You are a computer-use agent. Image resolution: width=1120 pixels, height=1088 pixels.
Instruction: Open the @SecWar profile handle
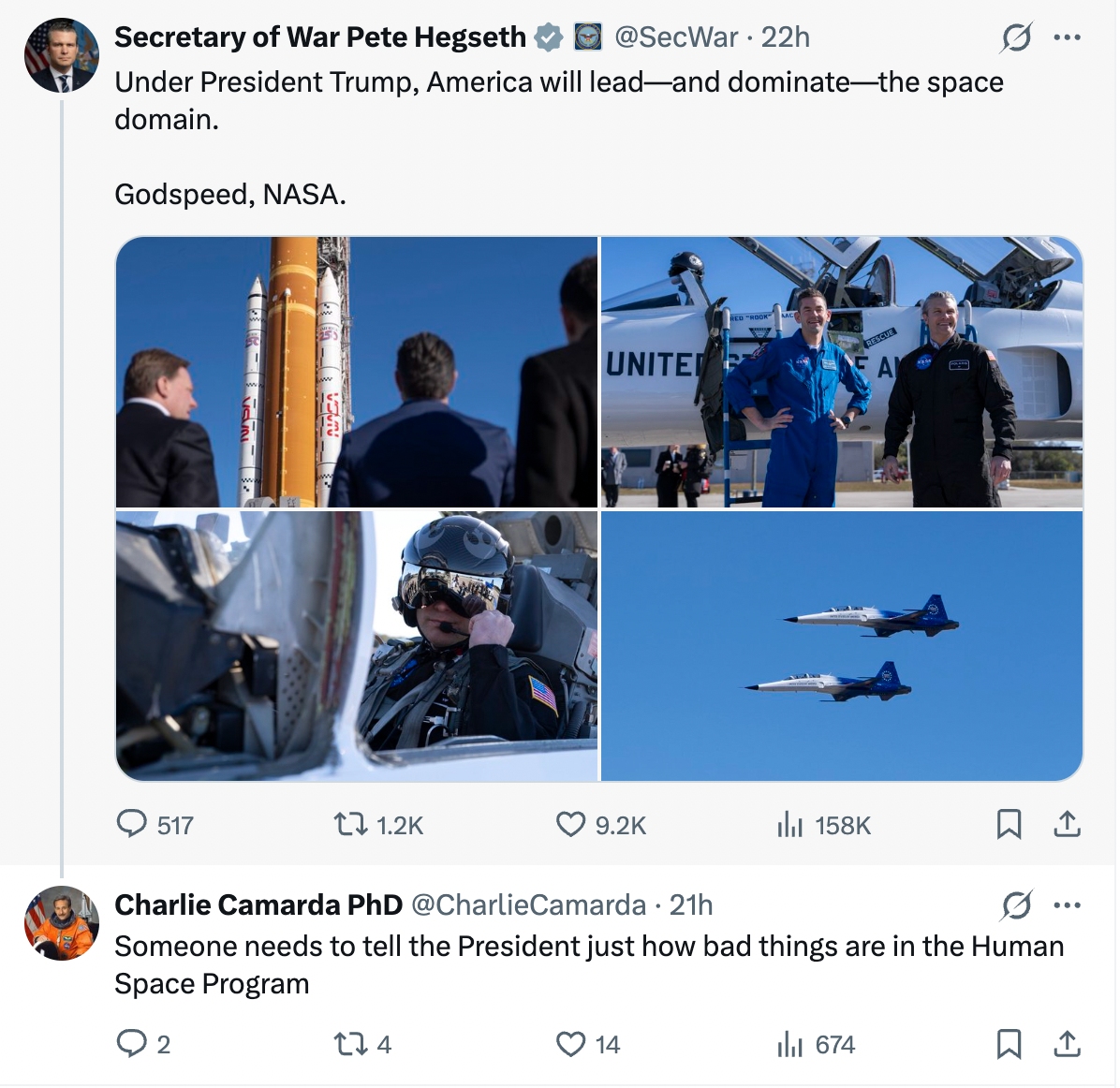coord(675,37)
